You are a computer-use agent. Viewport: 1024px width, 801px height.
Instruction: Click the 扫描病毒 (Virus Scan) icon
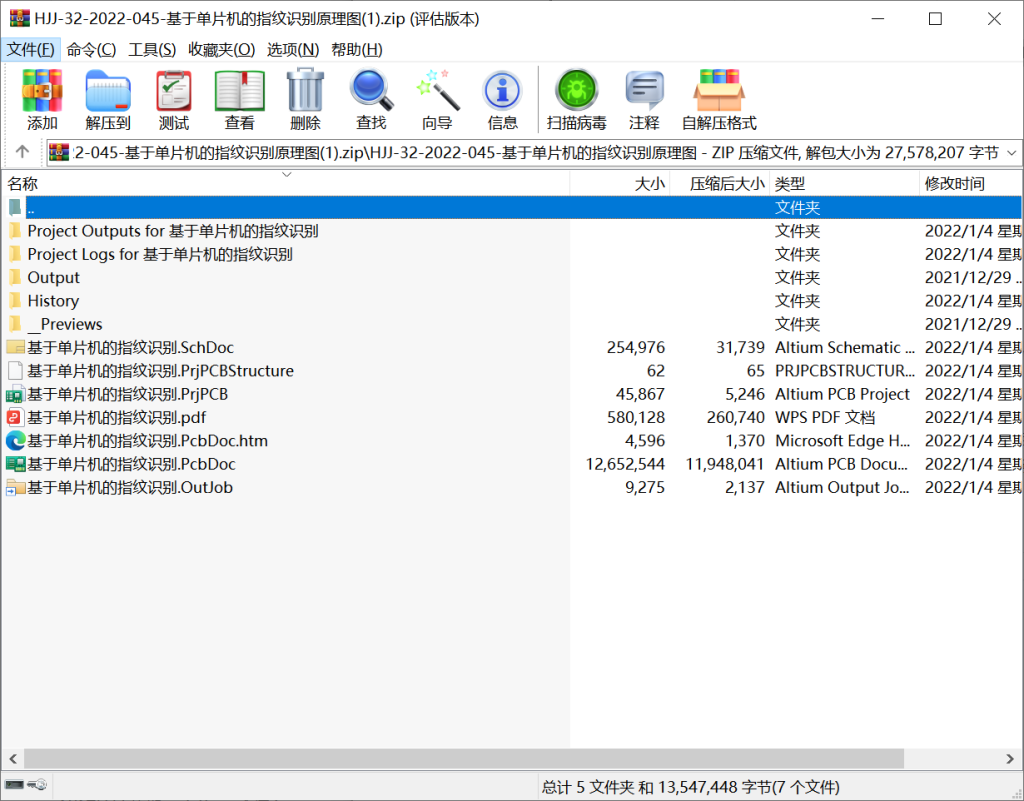tap(576, 98)
